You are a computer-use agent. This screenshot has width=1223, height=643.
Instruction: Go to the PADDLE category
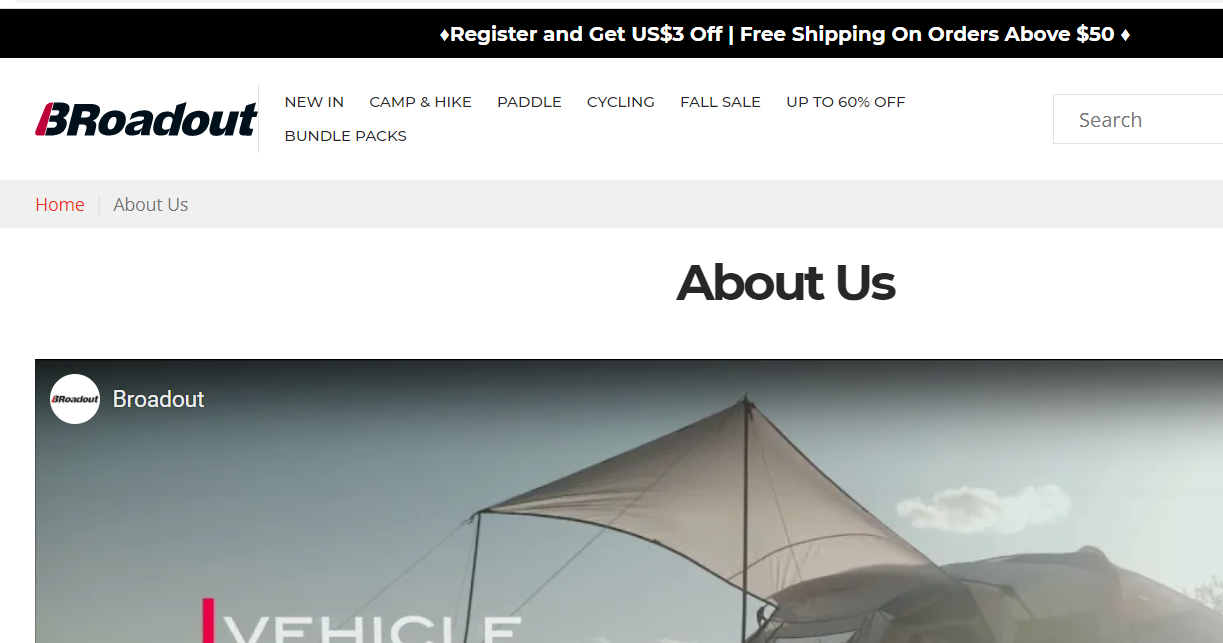[x=529, y=102]
